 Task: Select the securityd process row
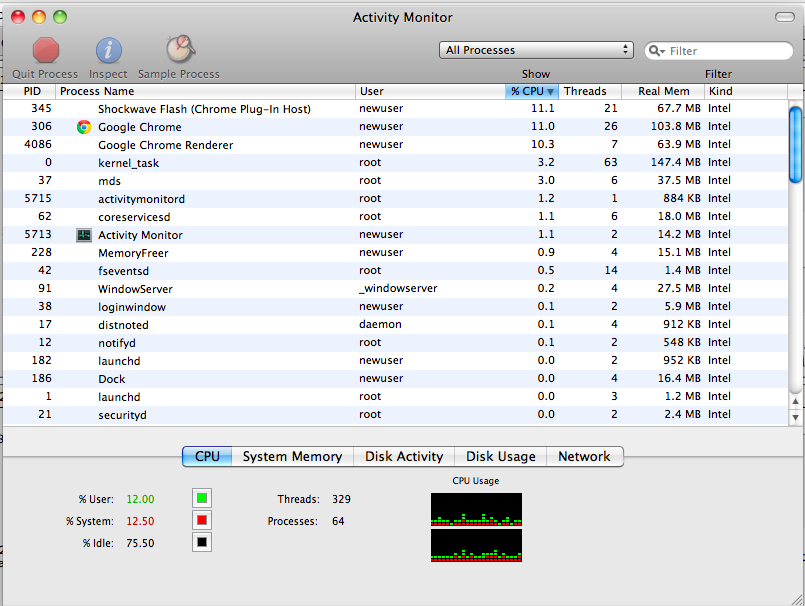(395, 414)
